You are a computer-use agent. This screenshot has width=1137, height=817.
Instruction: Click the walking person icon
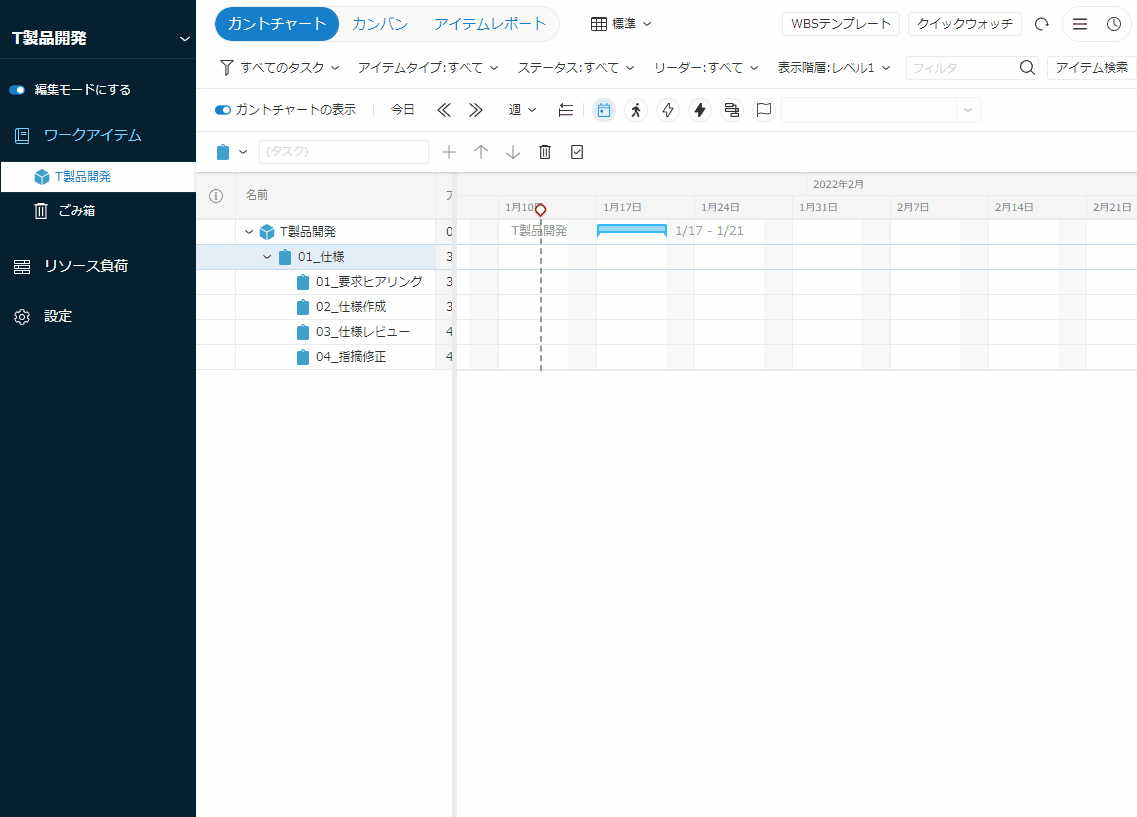636,110
